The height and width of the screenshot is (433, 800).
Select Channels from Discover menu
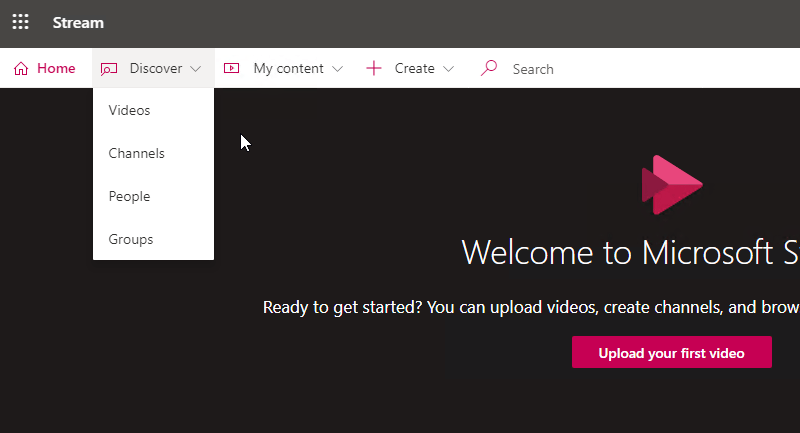click(136, 153)
